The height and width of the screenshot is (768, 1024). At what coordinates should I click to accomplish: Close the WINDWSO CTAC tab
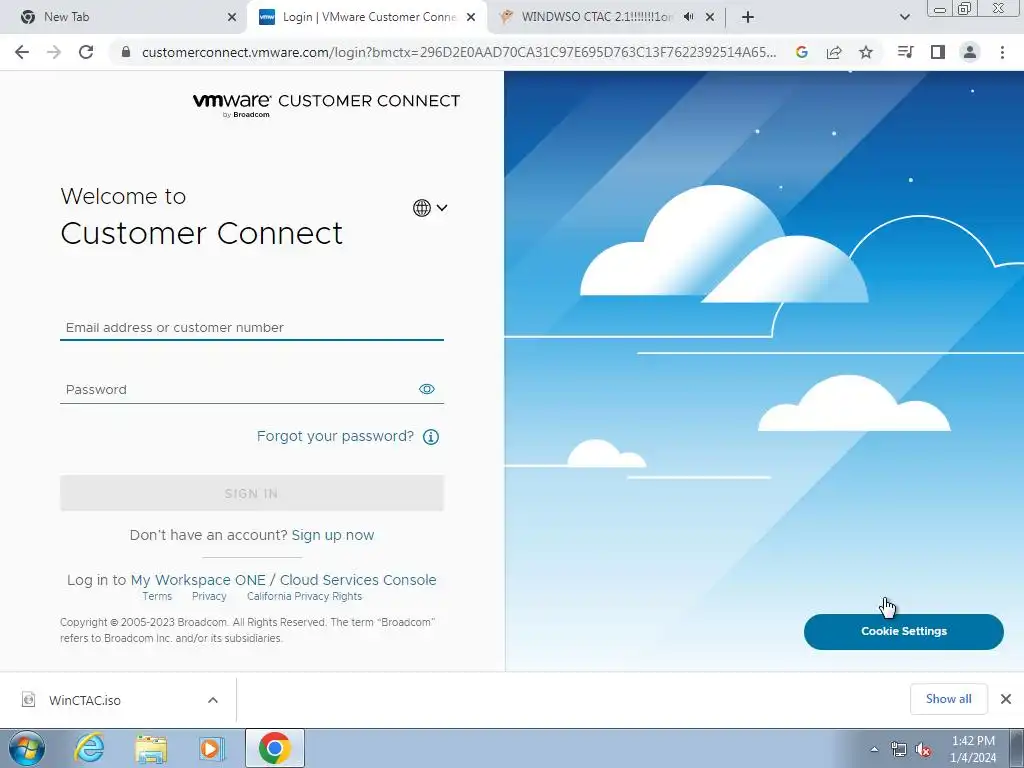[710, 17]
